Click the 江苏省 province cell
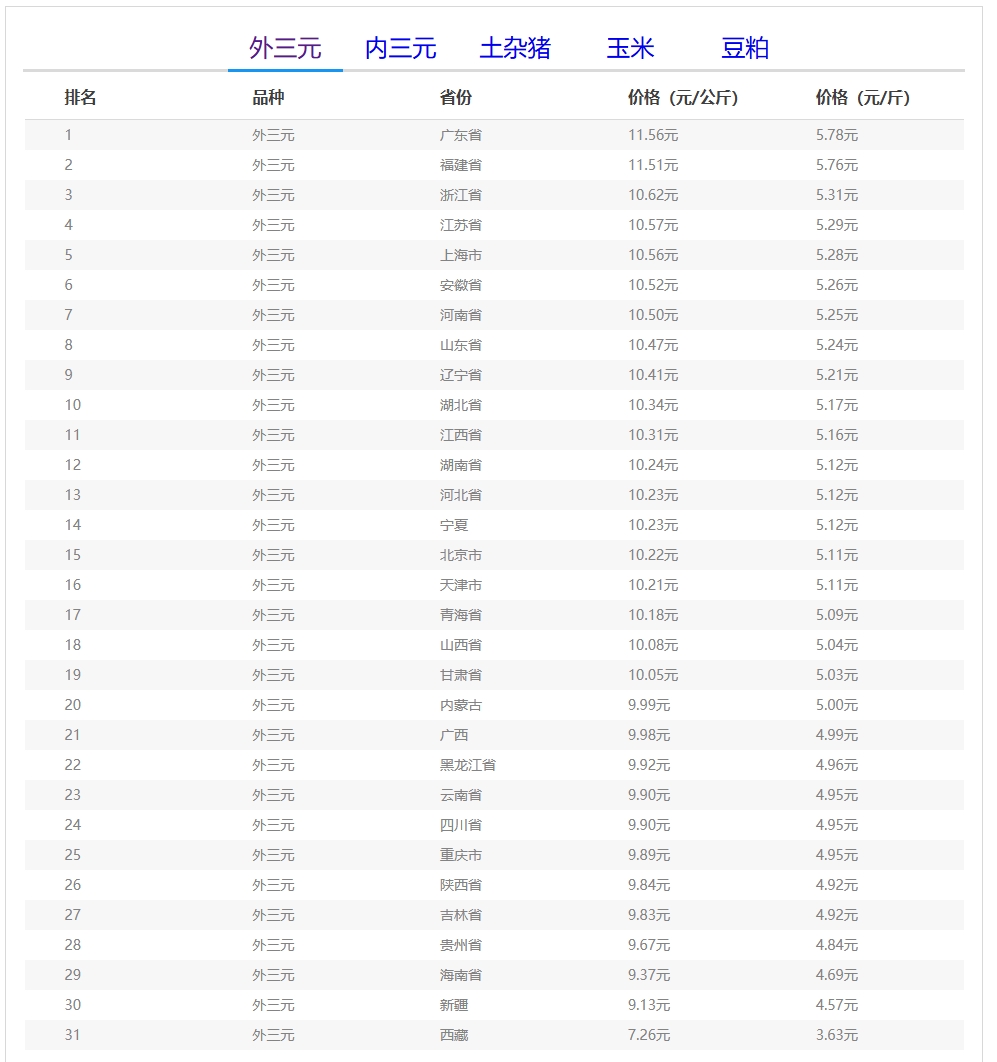This screenshot has height=1062, width=997. pos(461,225)
